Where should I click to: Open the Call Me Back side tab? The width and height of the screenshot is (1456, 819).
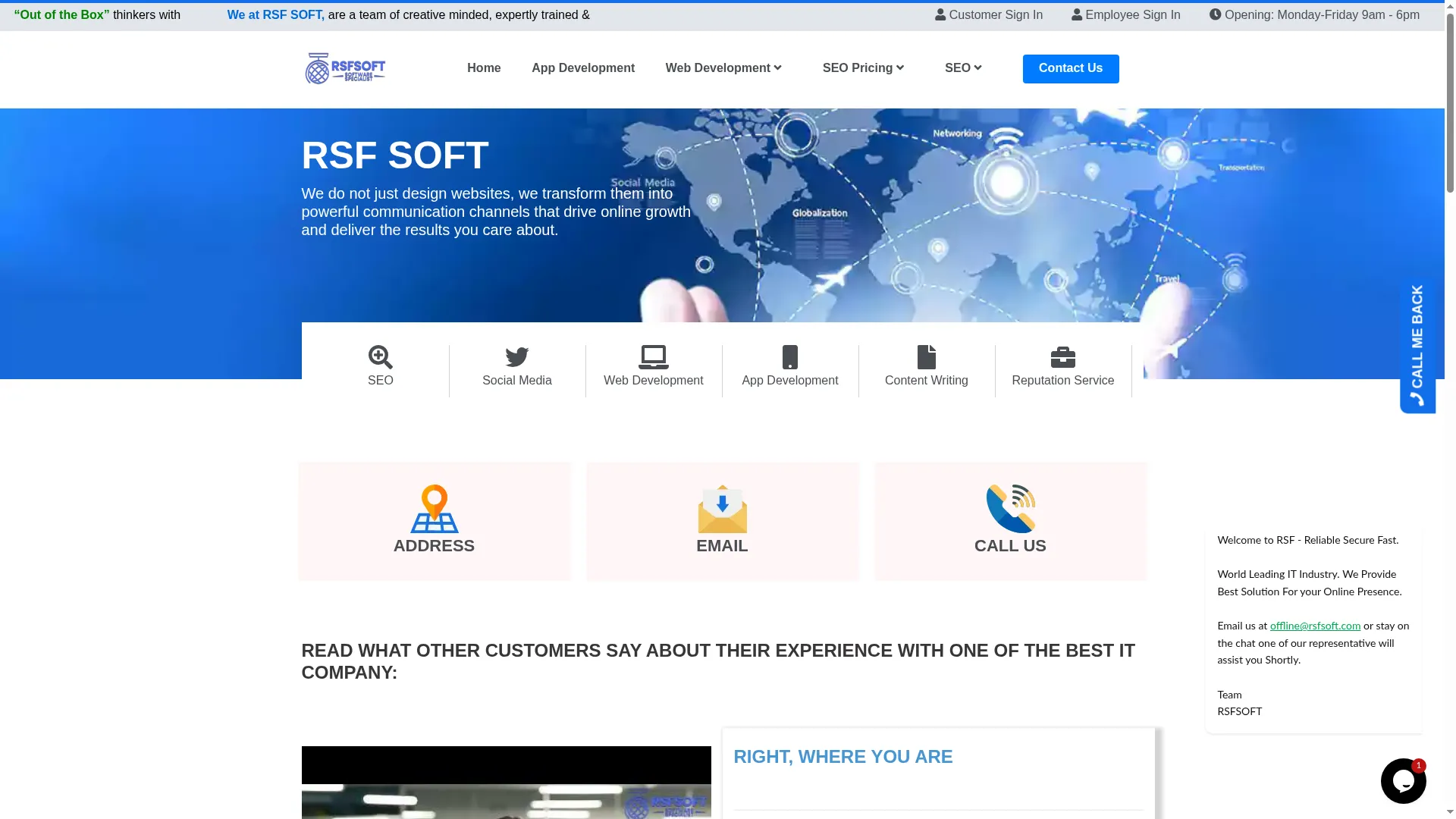pyautogui.click(x=1417, y=347)
